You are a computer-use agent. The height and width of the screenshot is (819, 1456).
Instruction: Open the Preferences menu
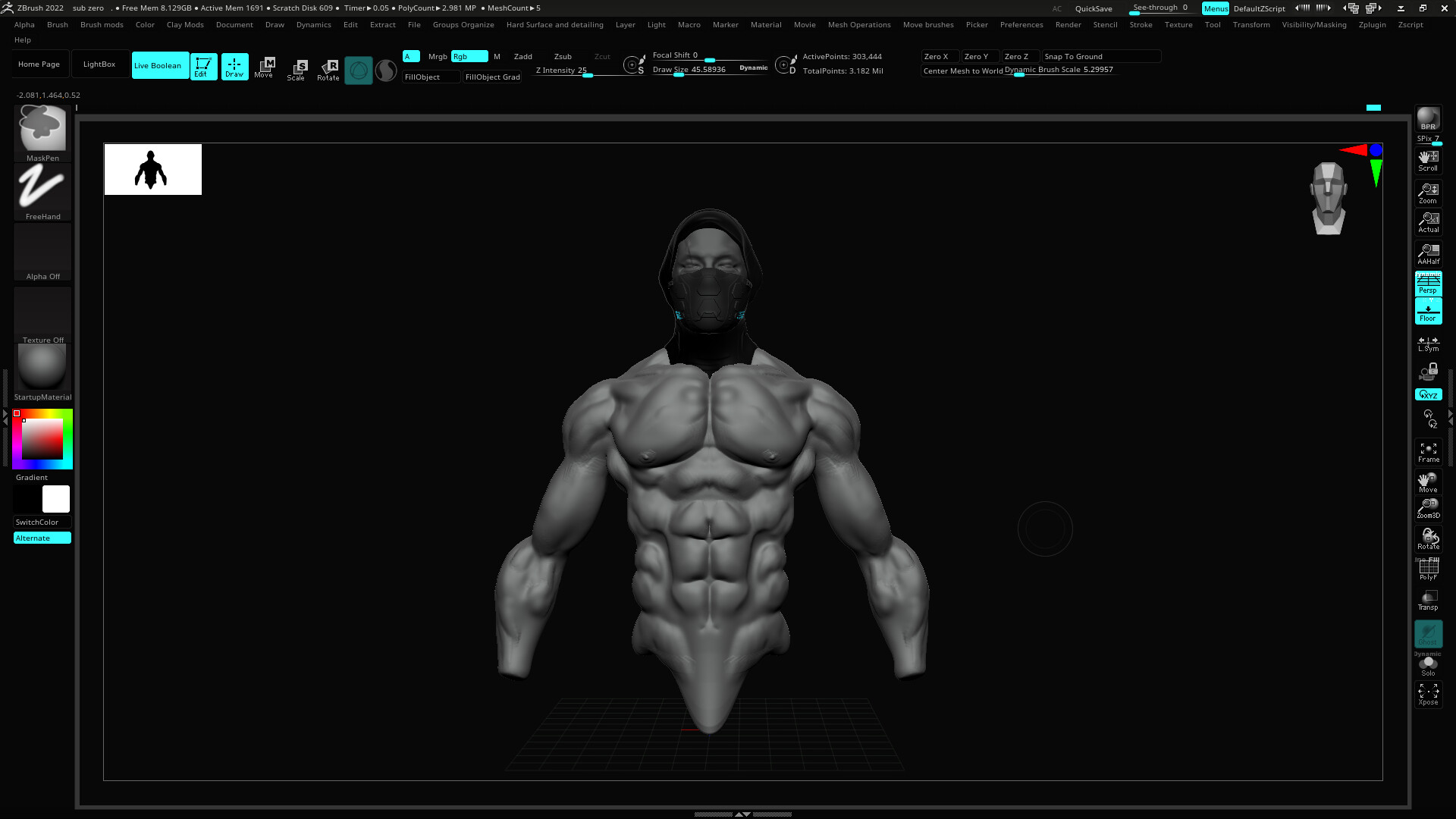(x=1021, y=24)
